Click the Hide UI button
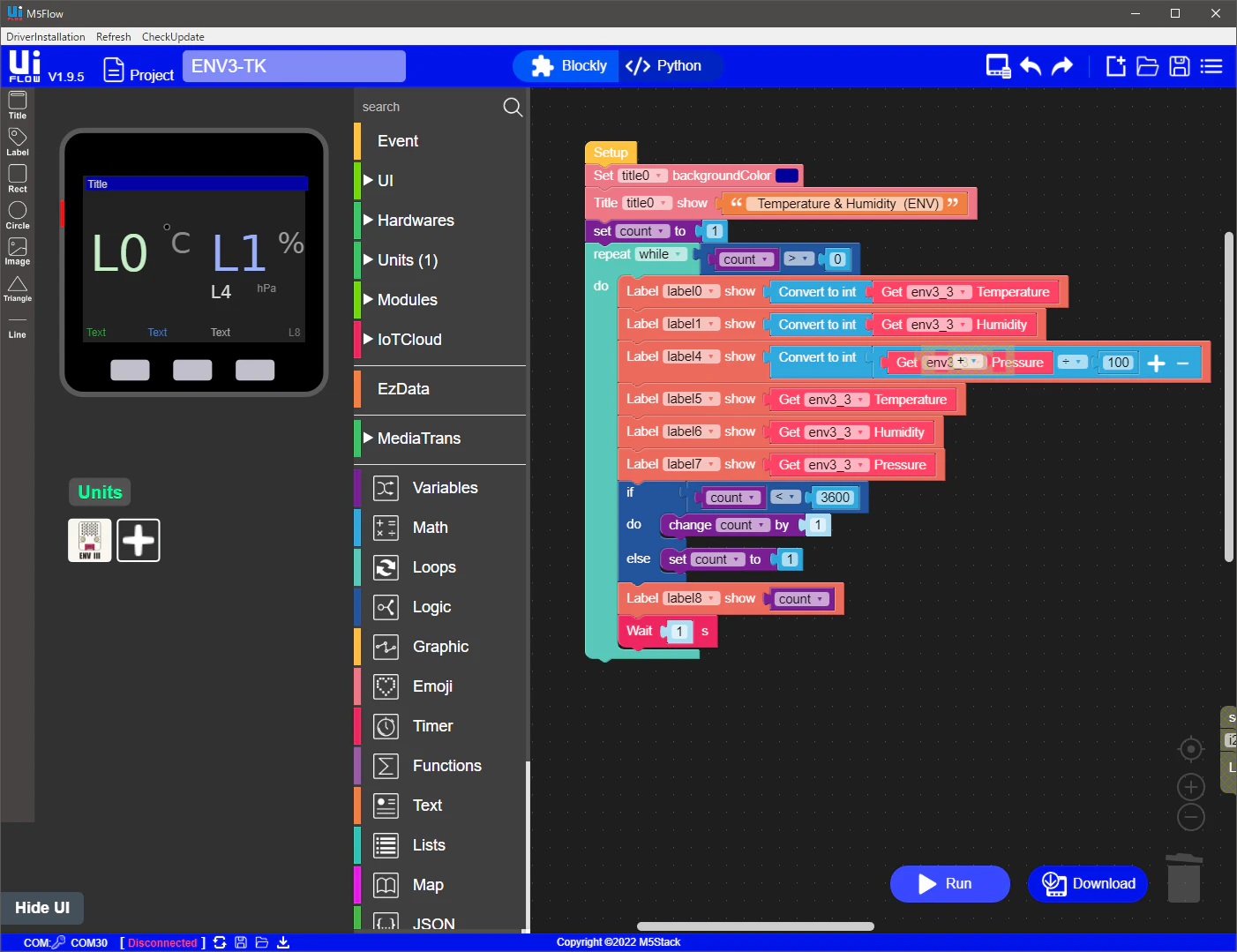 (42, 908)
